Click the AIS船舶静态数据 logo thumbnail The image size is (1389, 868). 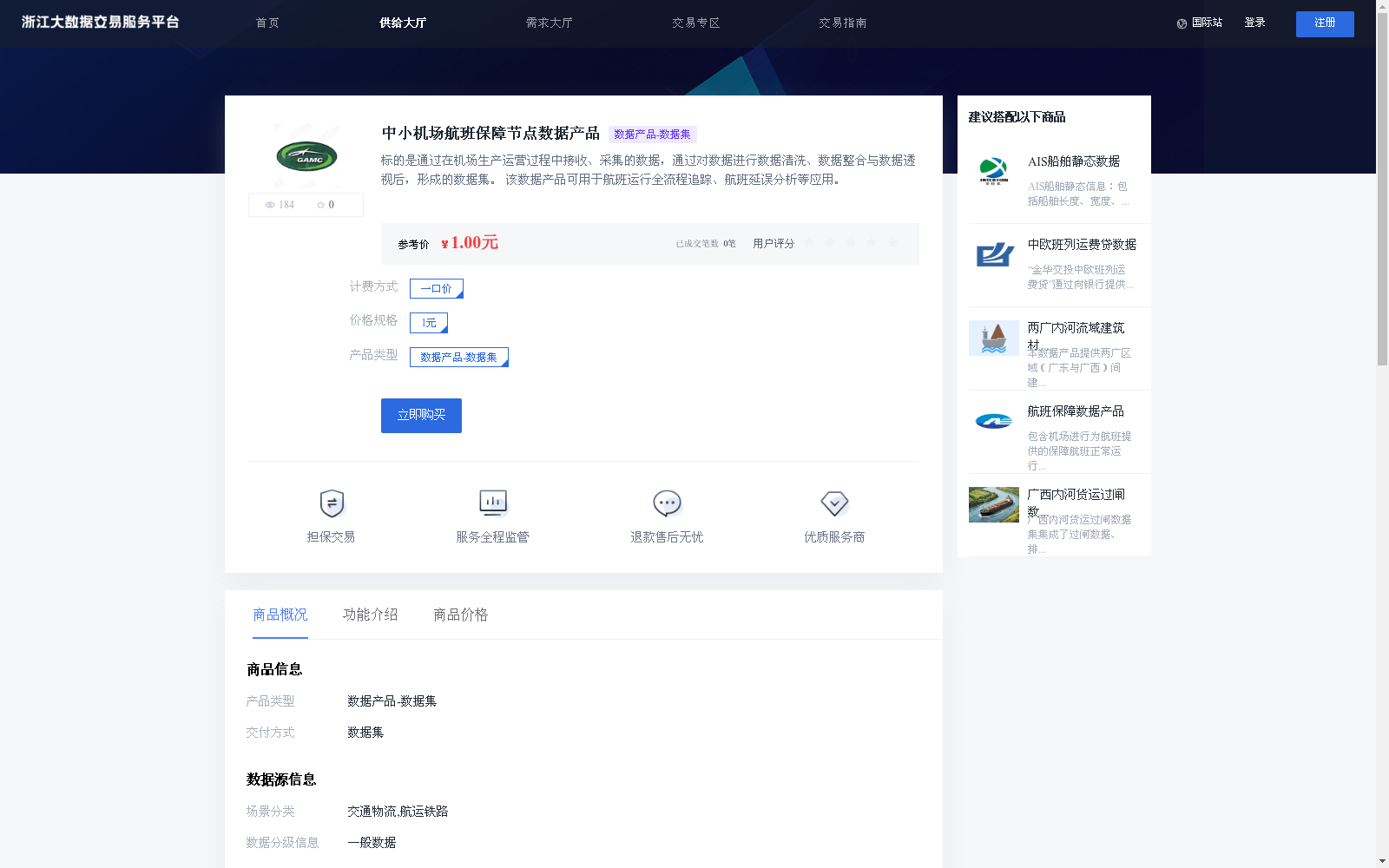pos(994,171)
